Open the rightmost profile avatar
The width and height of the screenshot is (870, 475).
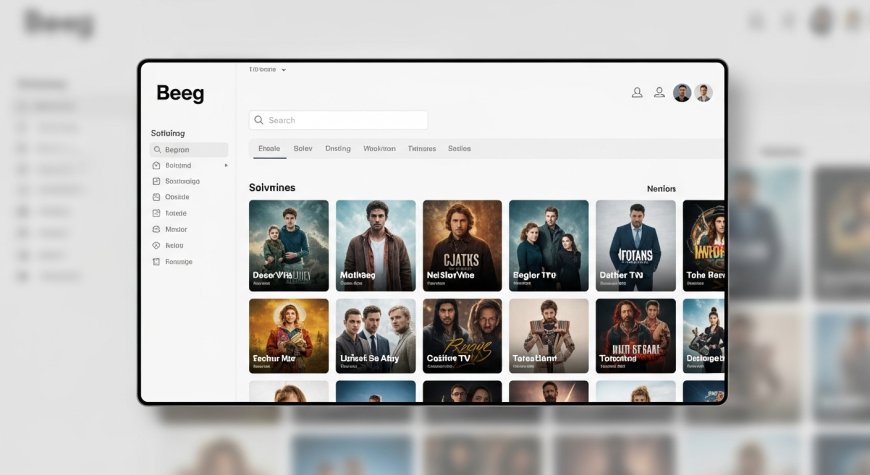click(704, 93)
